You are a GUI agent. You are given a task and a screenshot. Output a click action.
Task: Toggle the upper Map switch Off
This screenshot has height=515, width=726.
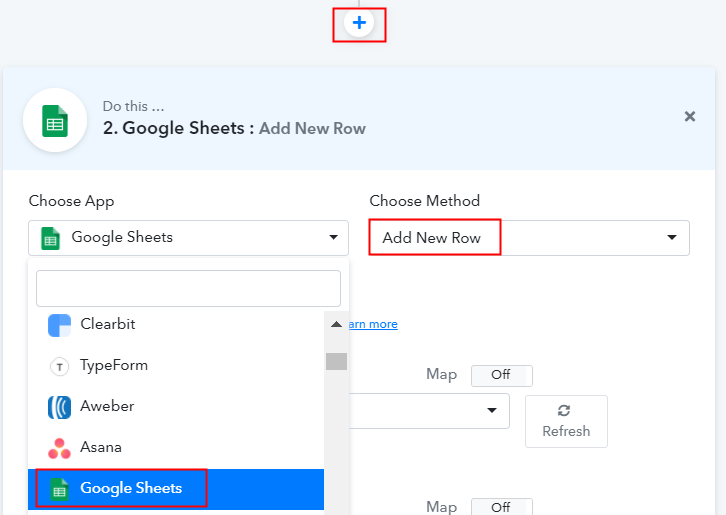501,375
